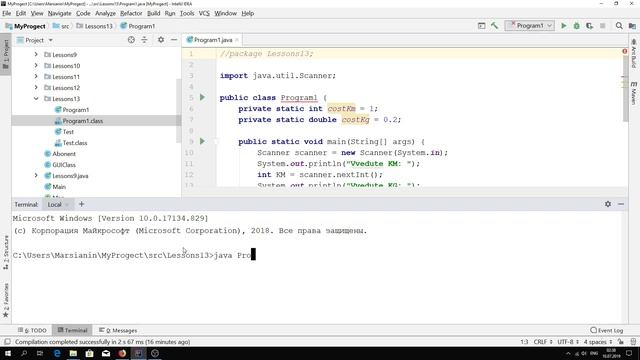Screen dimensions: 640x360
Task: Open the Structure side tool window
Action: tap(6, 252)
